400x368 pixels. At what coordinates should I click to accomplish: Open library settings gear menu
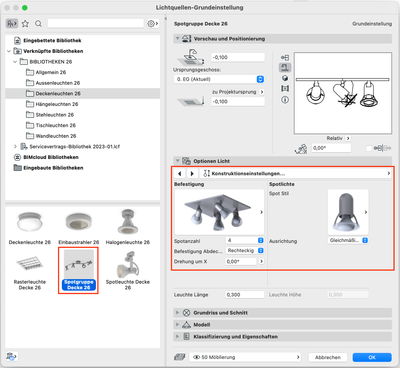coord(152,23)
